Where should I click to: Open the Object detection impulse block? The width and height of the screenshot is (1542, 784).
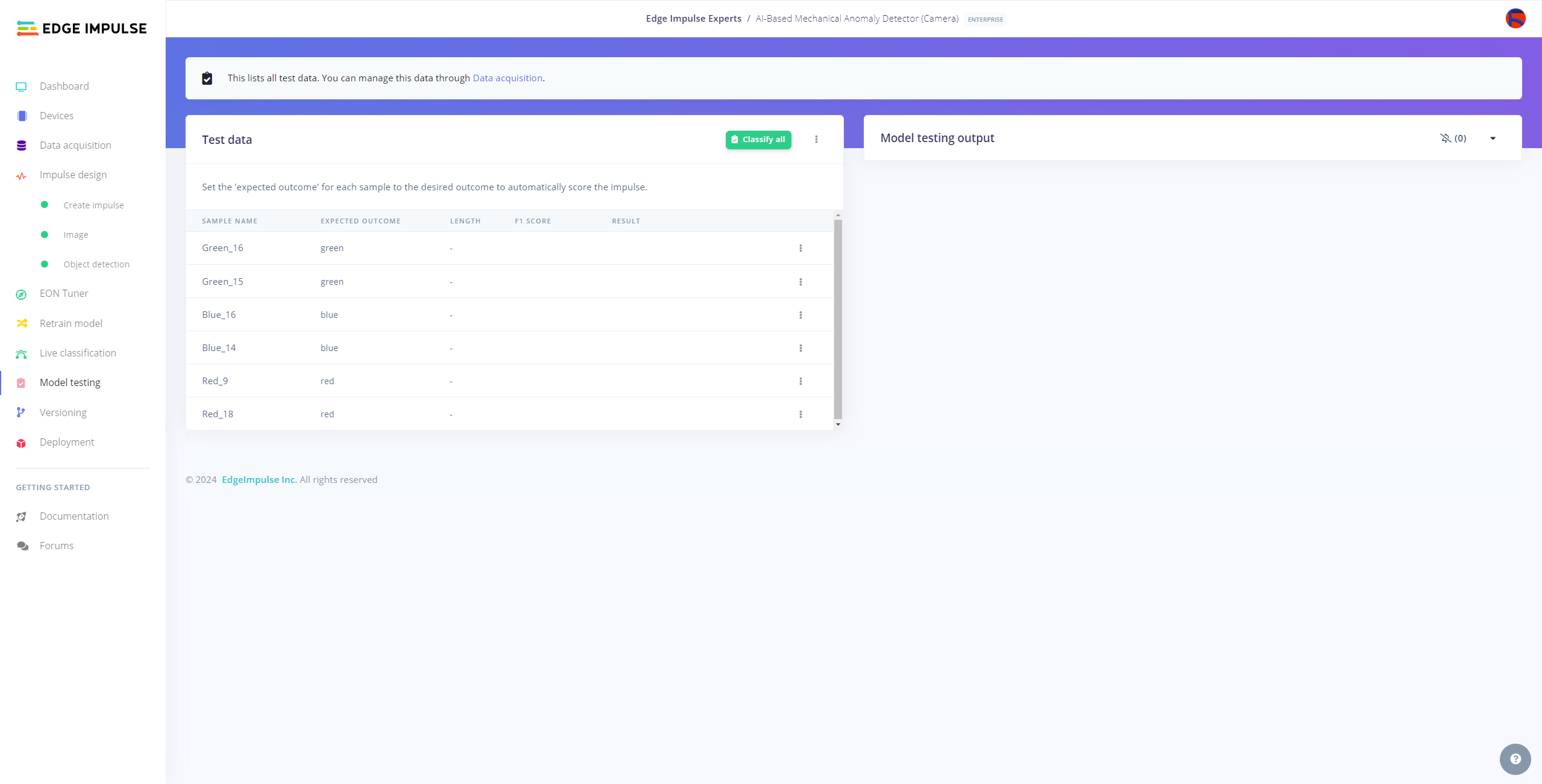pyautogui.click(x=96, y=264)
